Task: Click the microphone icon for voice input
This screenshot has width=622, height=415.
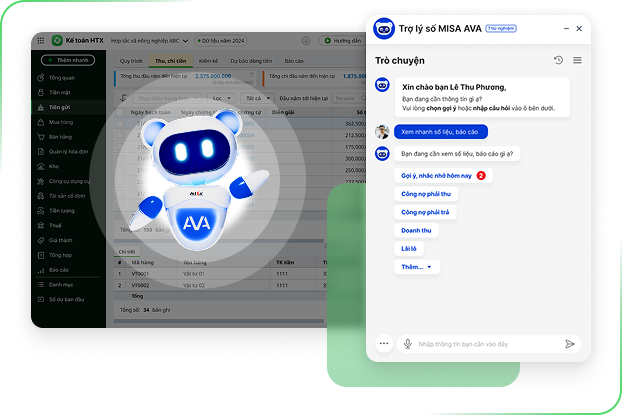Action: coord(407,344)
